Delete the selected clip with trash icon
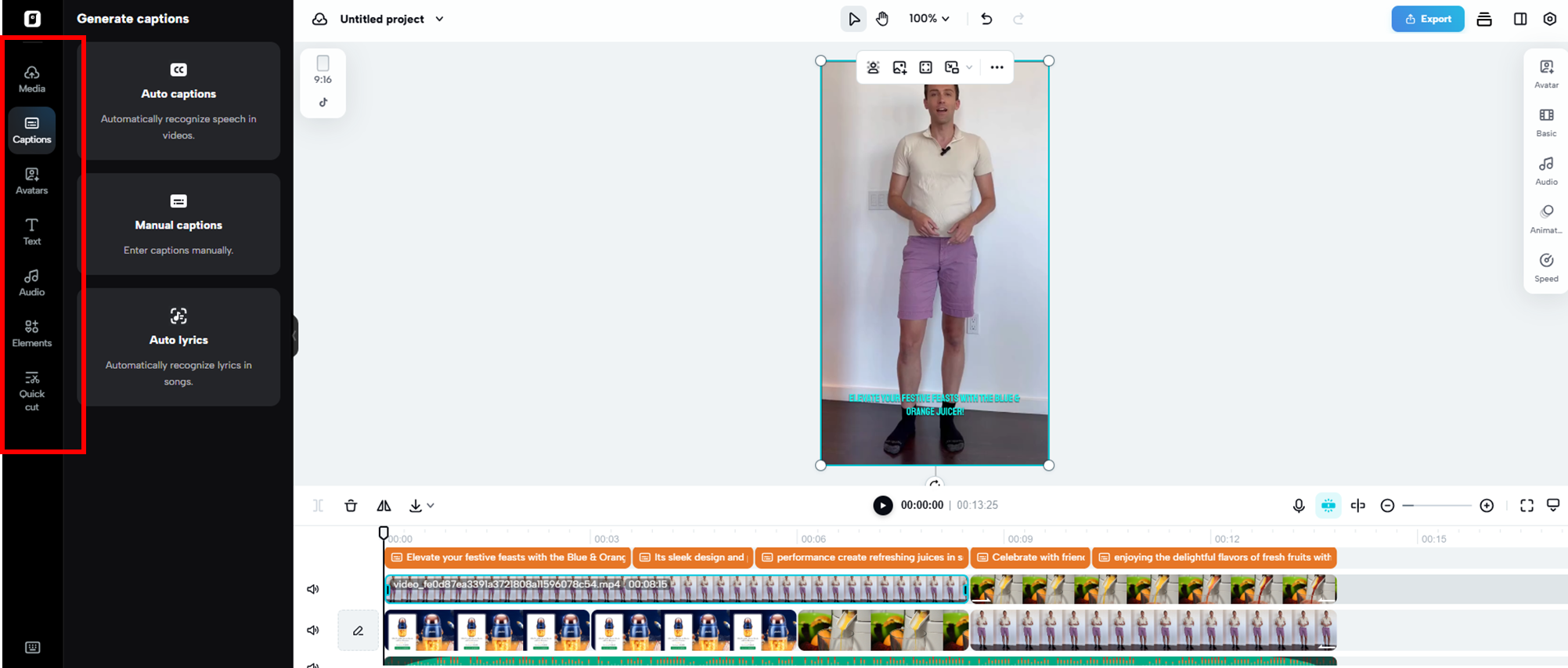 351,506
